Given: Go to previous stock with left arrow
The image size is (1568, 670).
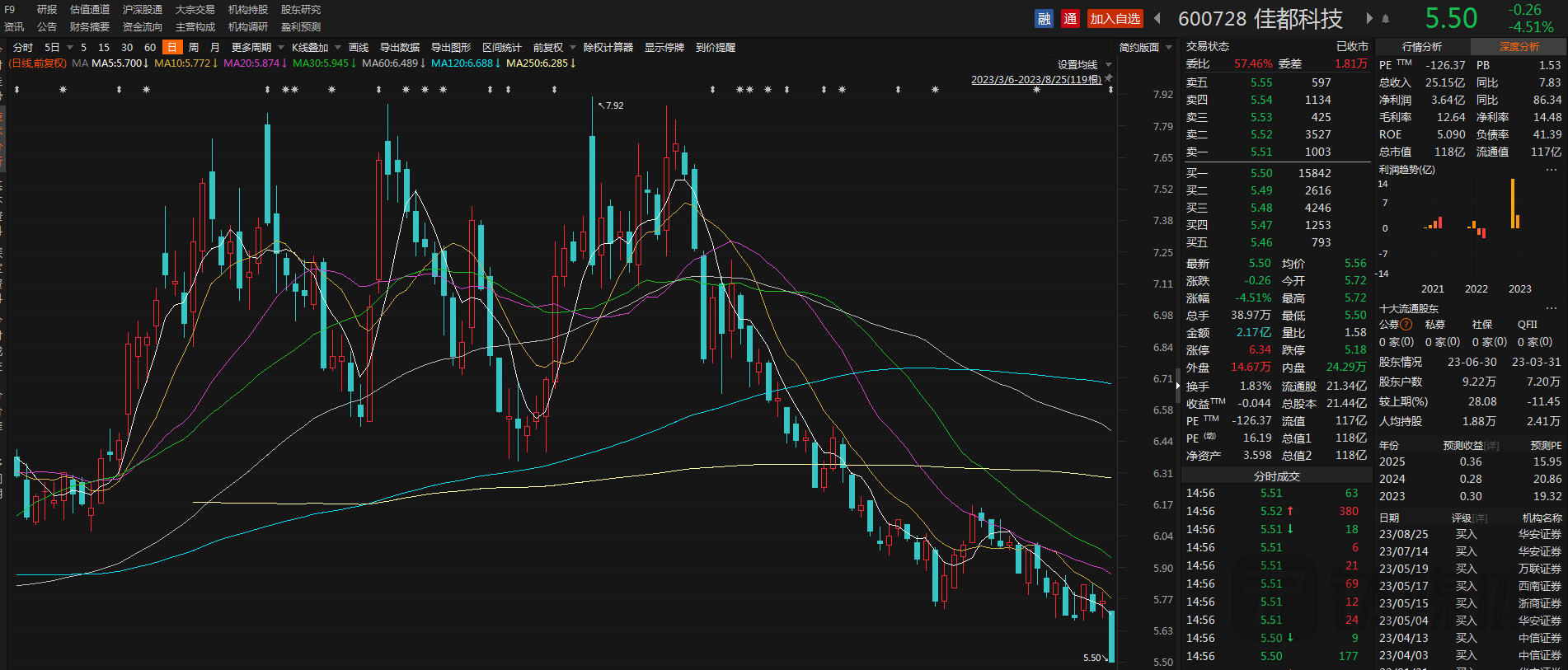Looking at the screenshot, I should coord(1157,18).
